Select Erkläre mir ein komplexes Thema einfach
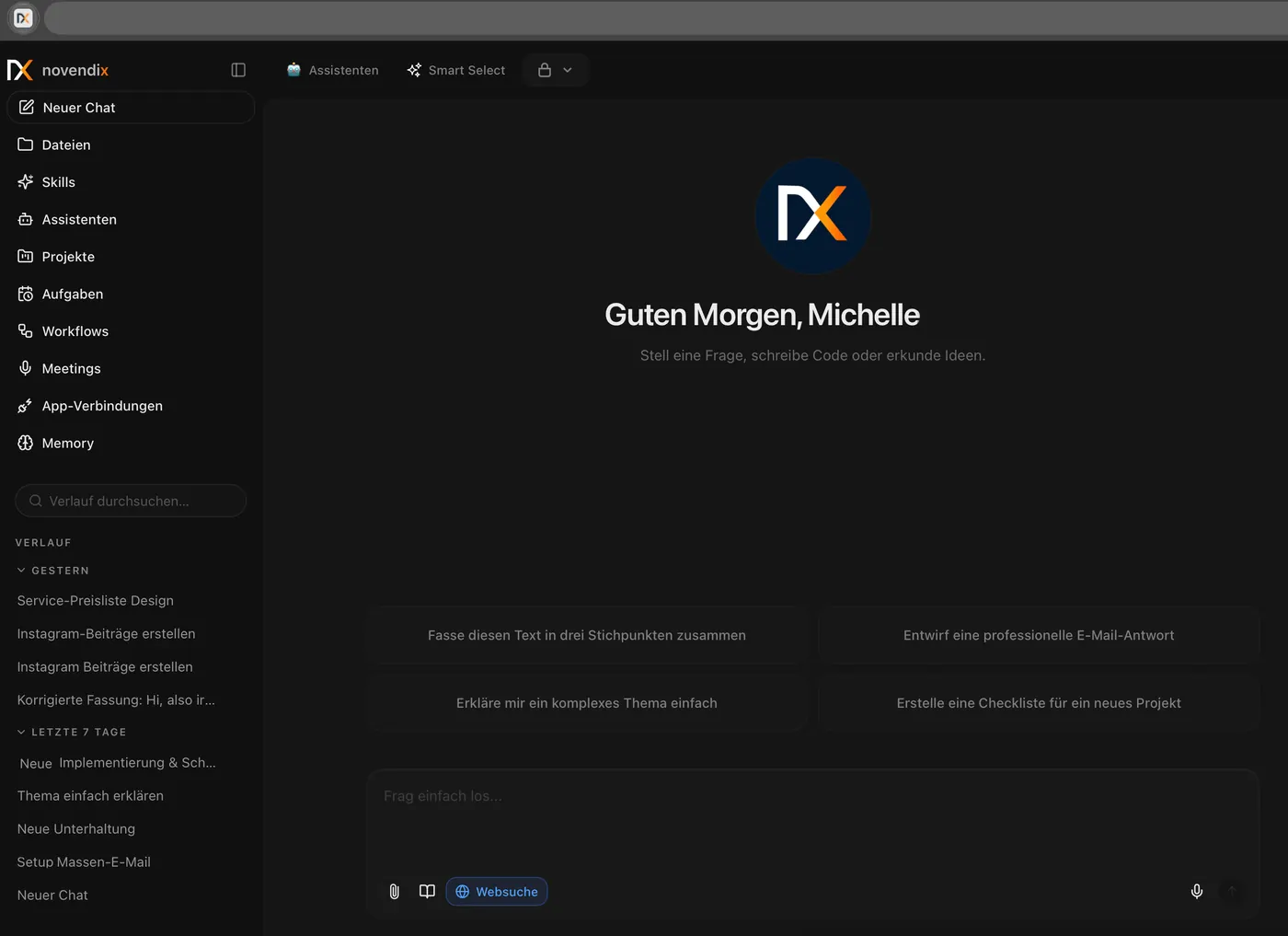1288x936 pixels. (x=587, y=703)
